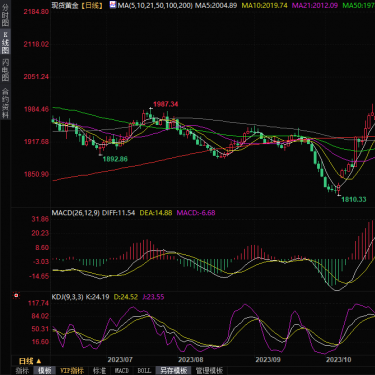
Task: Click the 2023/08 date marker
Action: pos(191,360)
